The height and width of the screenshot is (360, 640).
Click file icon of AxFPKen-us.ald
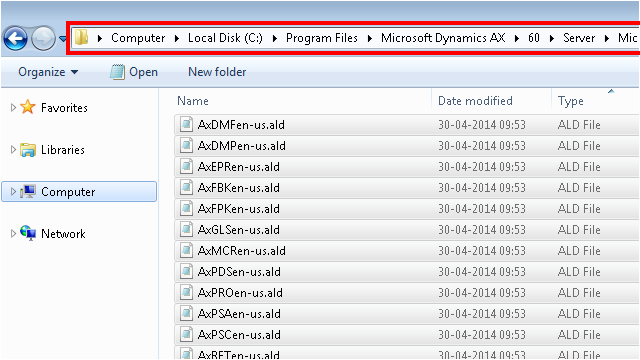click(186, 208)
